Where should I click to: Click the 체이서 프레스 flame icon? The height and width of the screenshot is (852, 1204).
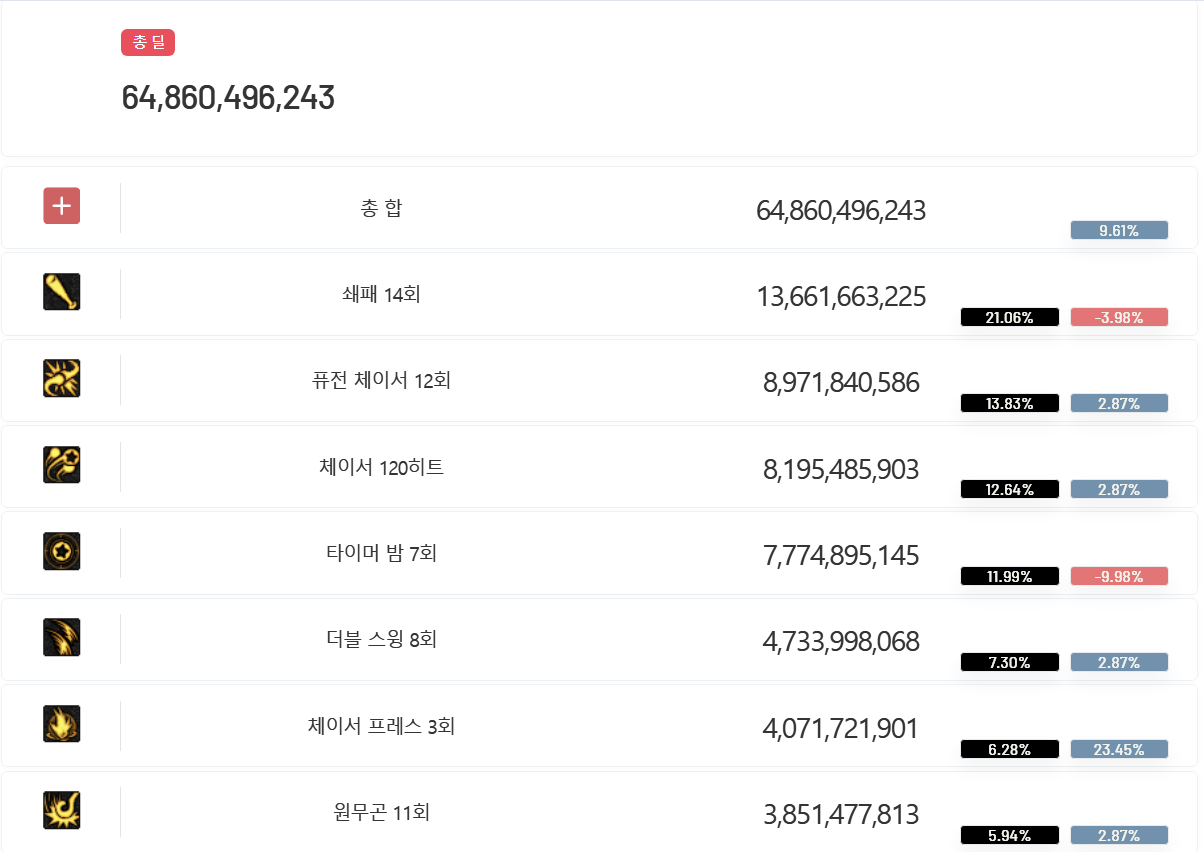62,724
